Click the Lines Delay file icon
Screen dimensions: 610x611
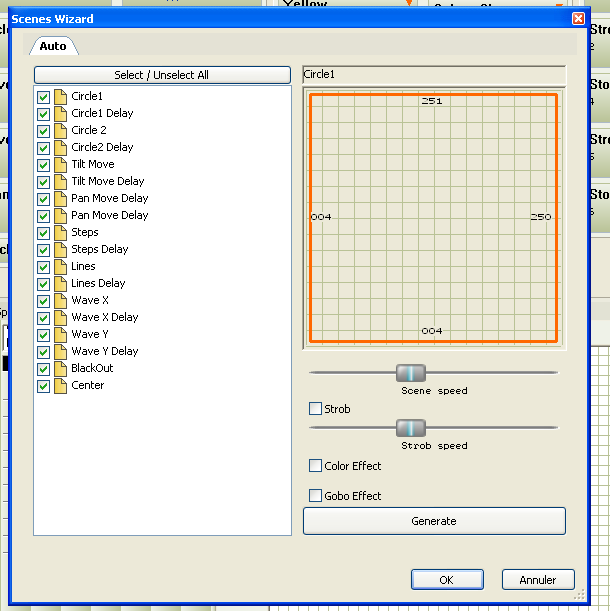[x=60, y=284]
